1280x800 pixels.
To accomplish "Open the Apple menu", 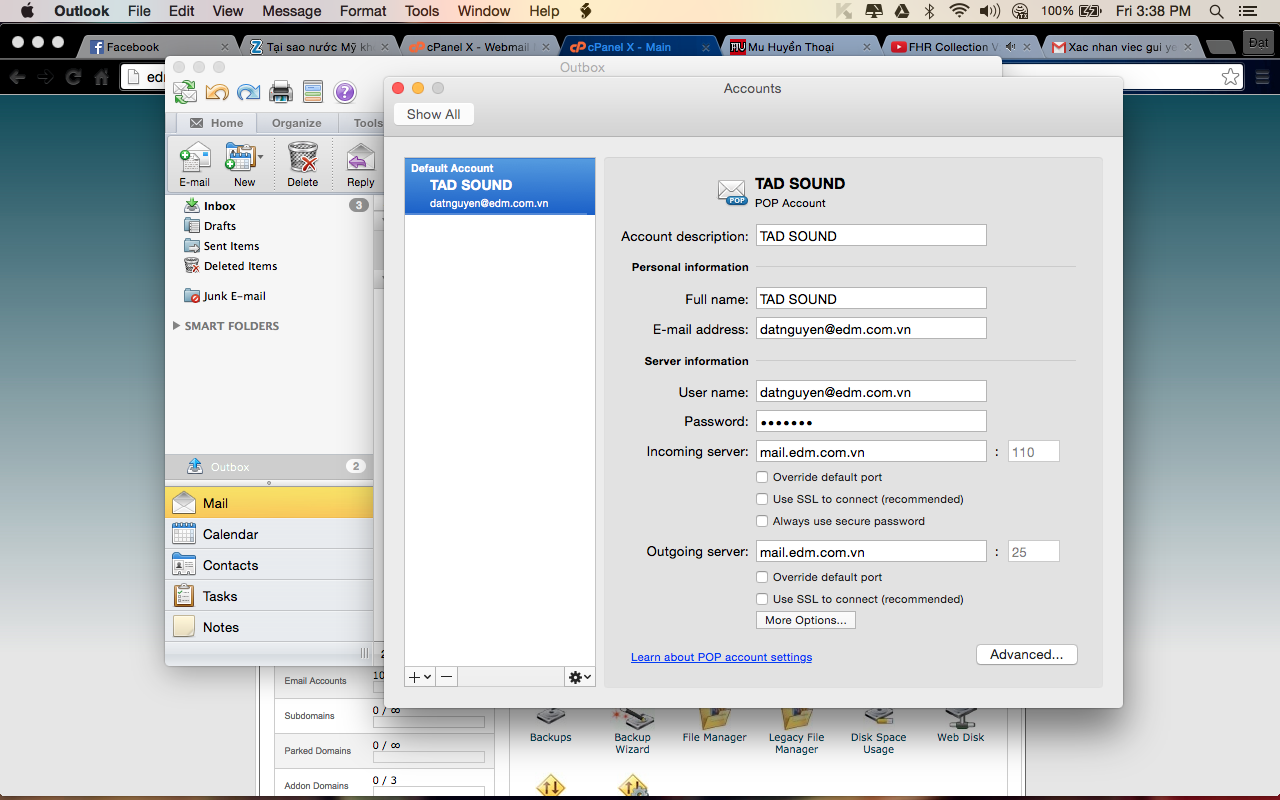I will click(x=27, y=11).
